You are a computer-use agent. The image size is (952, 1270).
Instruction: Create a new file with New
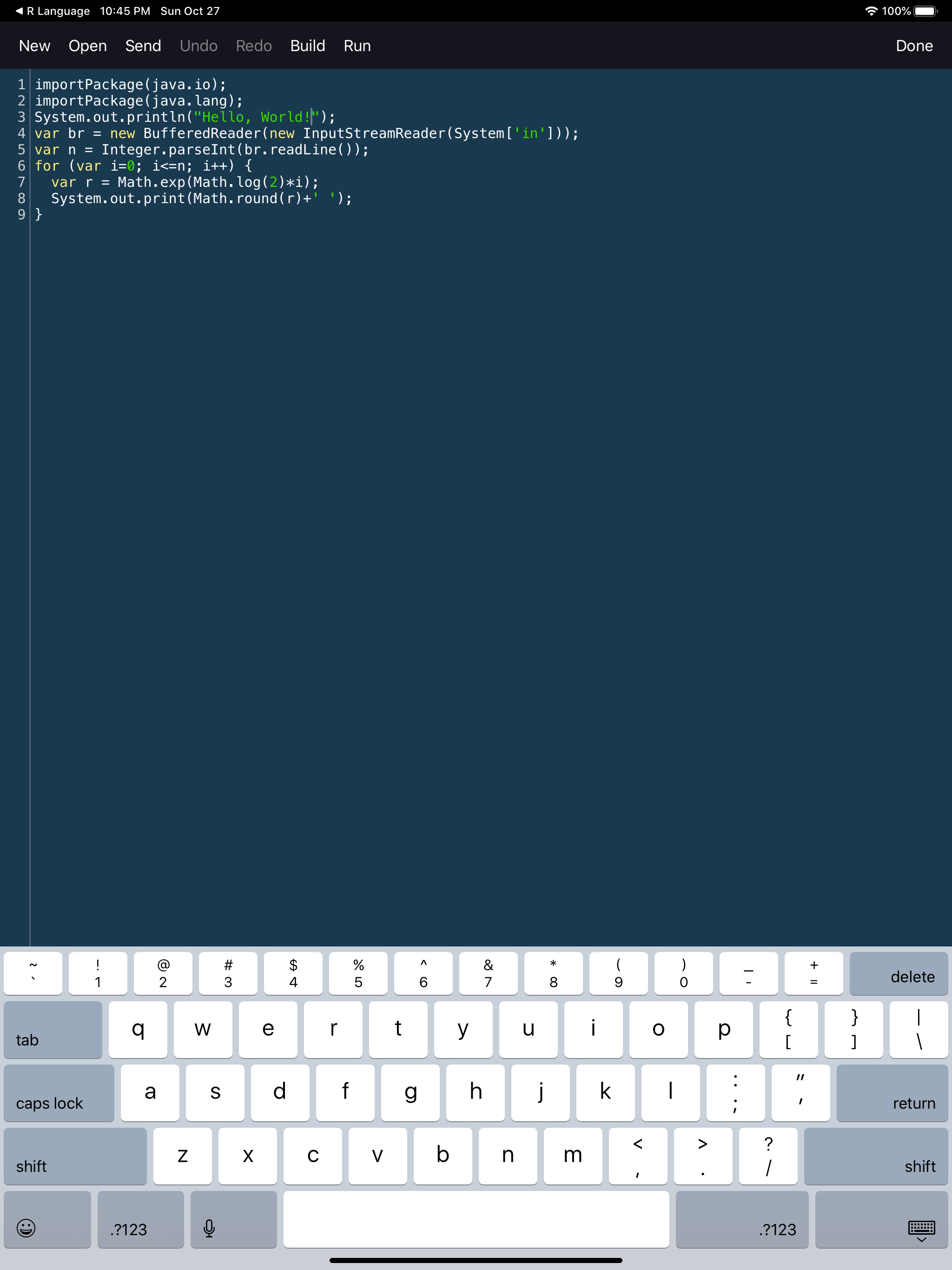[x=34, y=46]
